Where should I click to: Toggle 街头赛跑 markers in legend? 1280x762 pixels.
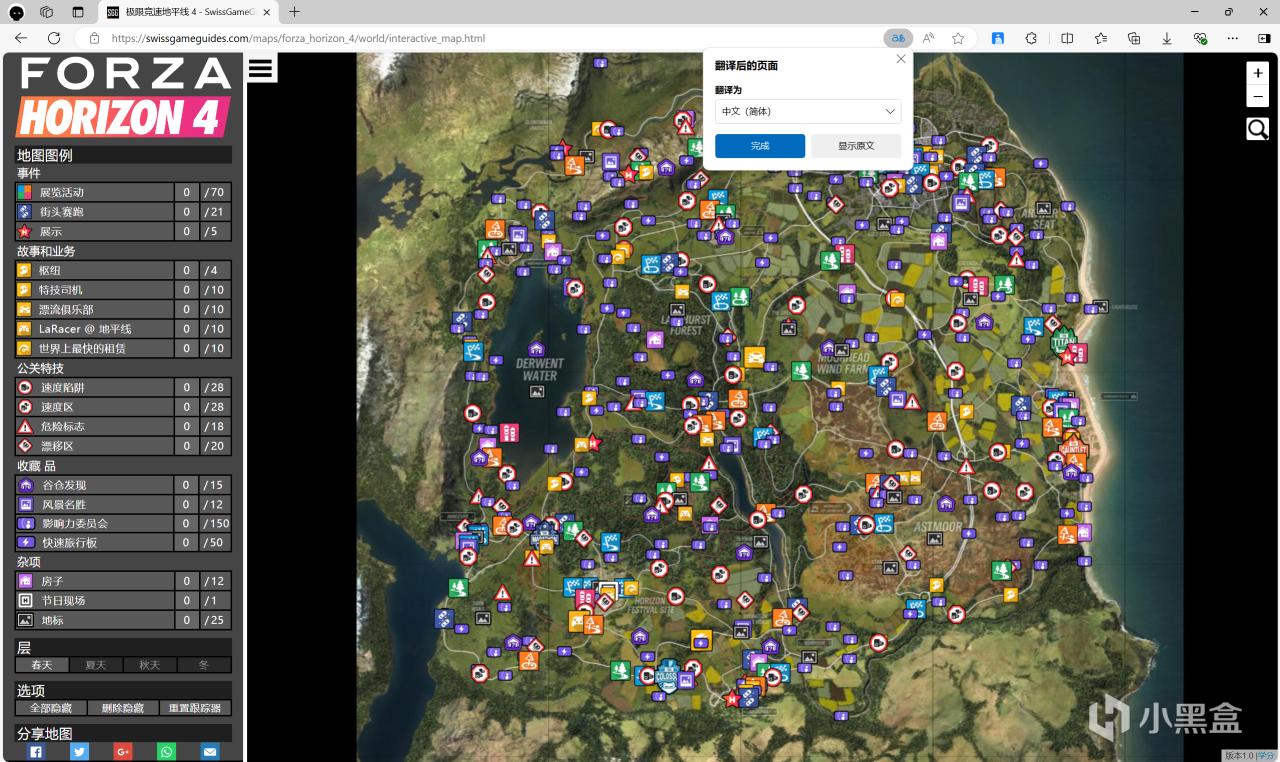(x=123, y=212)
